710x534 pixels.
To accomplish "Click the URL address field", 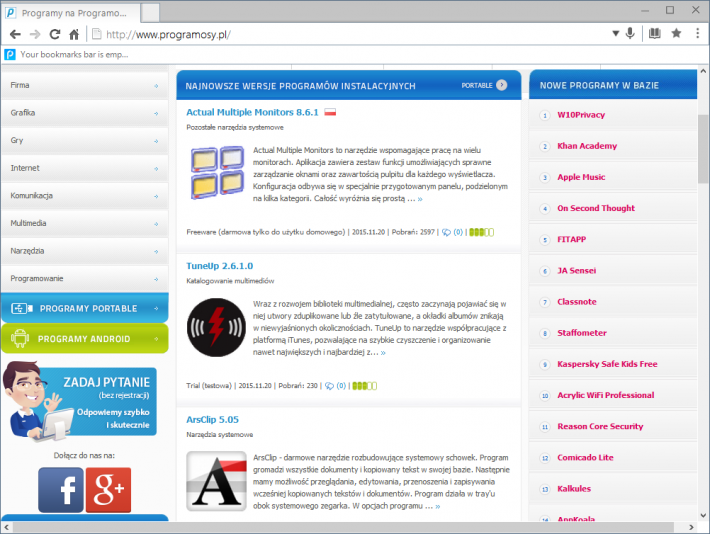I will pyautogui.click(x=349, y=34).
